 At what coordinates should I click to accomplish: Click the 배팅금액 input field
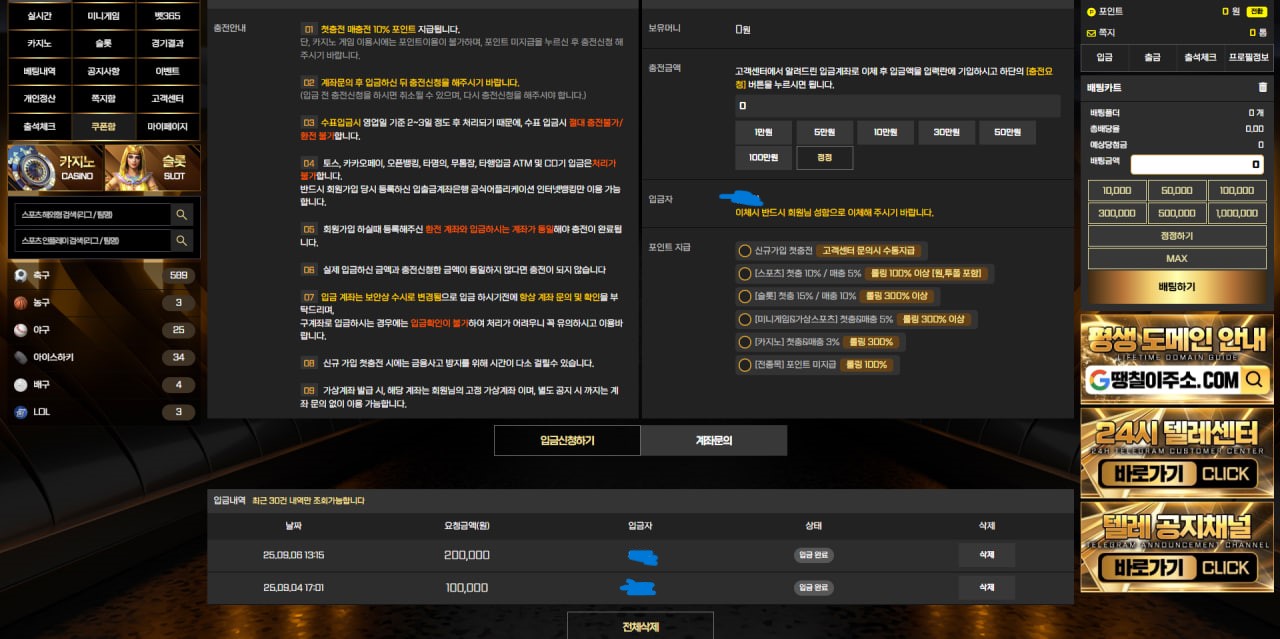[1196, 164]
